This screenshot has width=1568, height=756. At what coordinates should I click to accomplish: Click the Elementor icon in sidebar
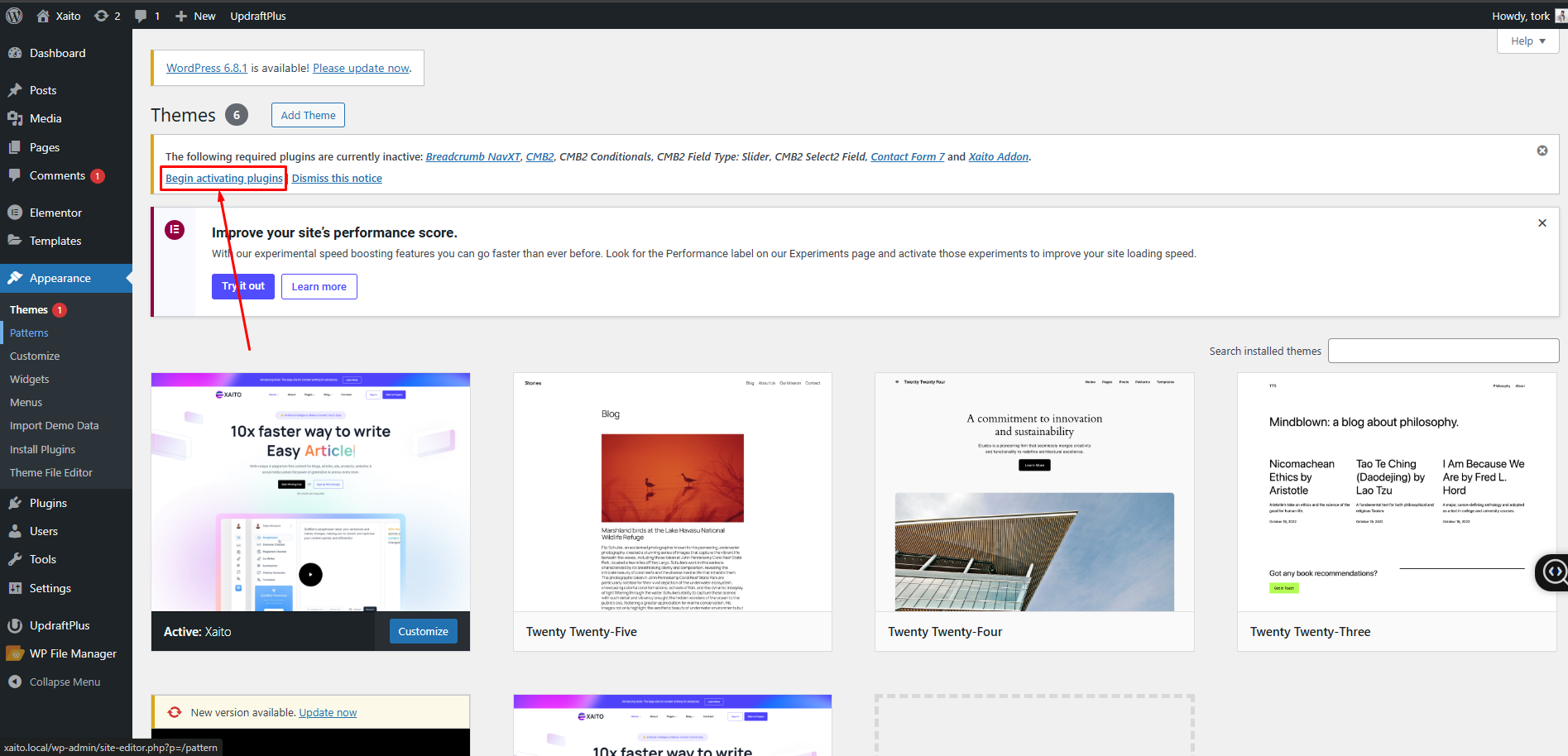[15, 213]
